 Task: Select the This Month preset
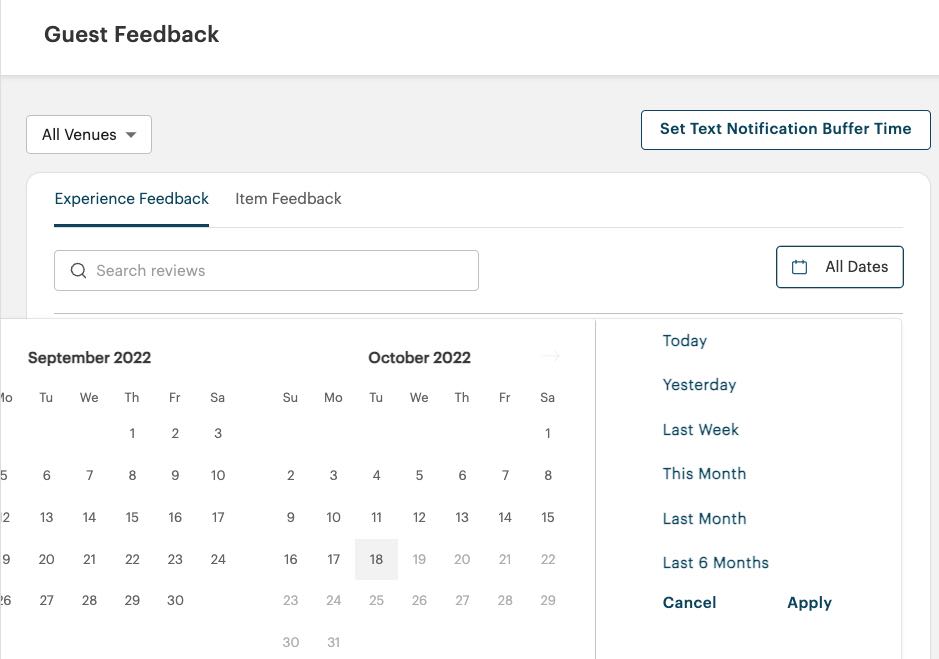[x=704, y=474]
